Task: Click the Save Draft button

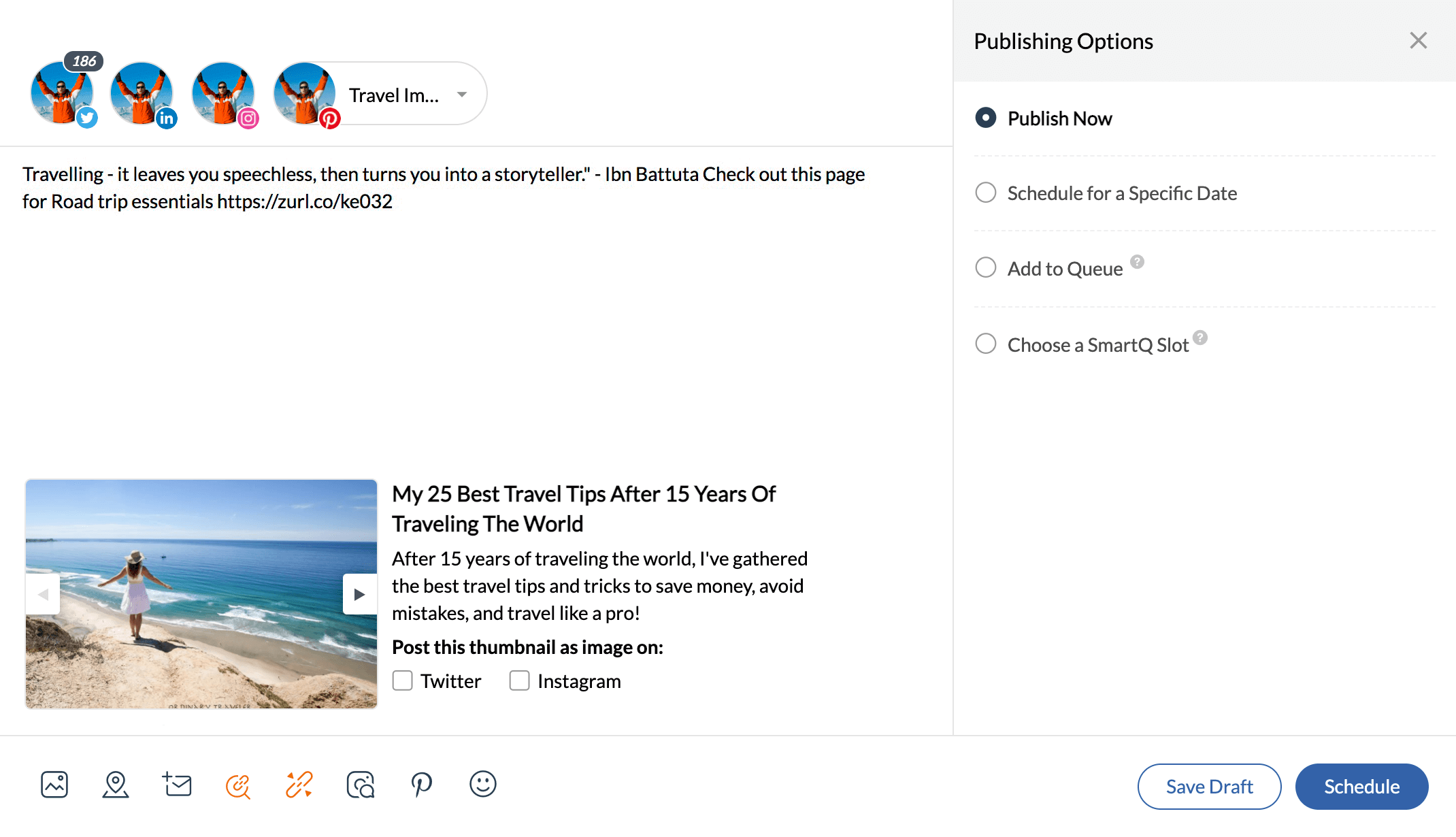Action: click(x=1209, y=787)
